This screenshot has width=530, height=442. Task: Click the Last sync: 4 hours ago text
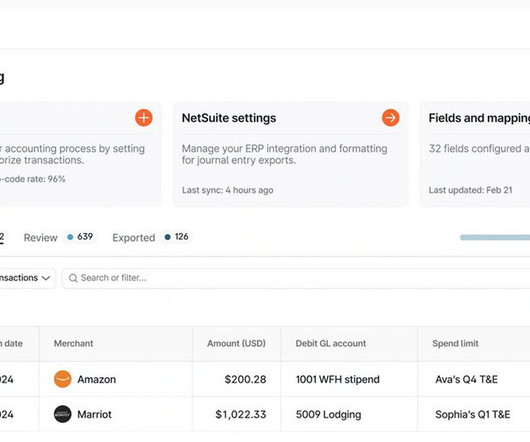point(227,190)
